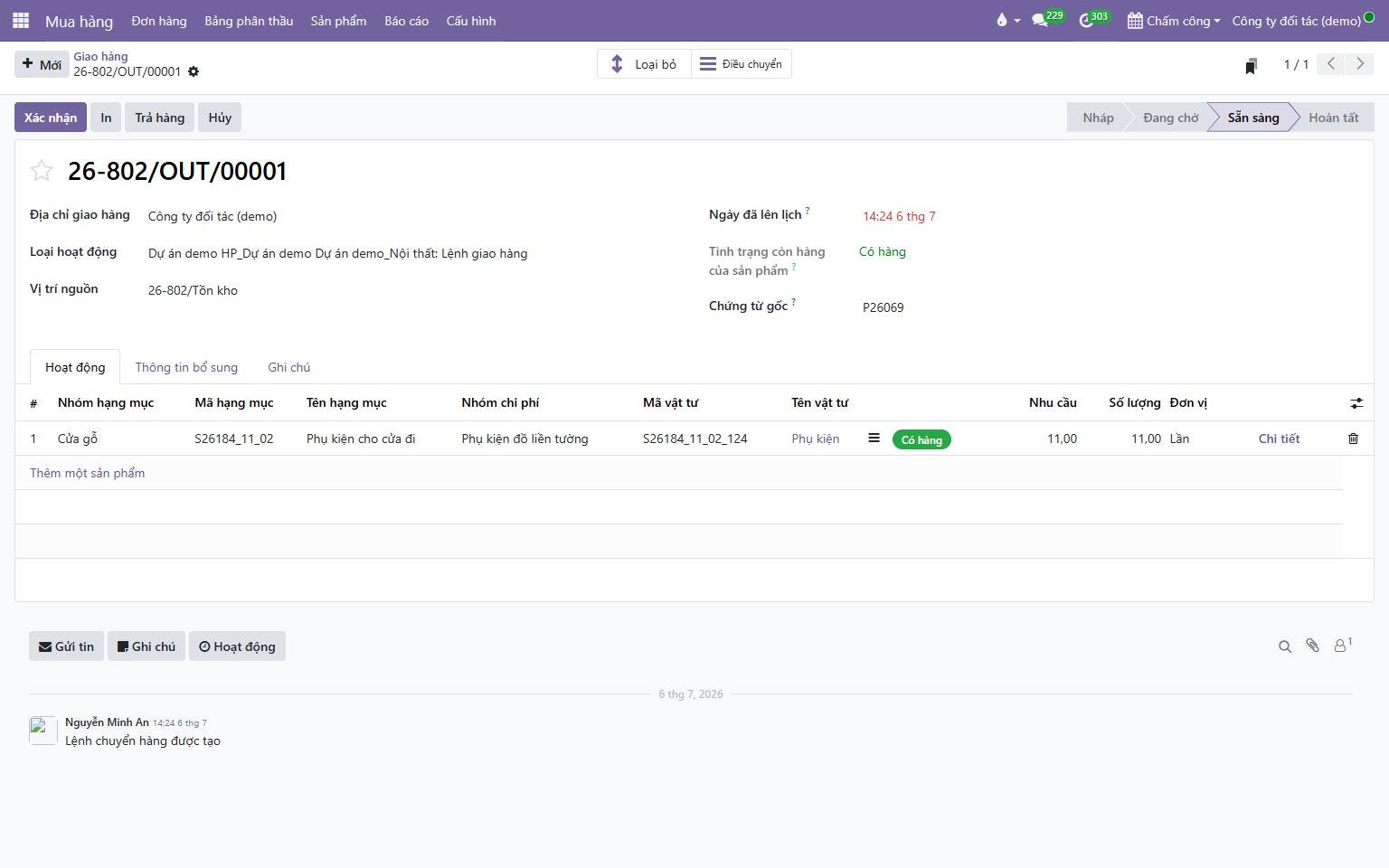Attach files with paperclip icon
1389x868 pixels.
1313,646
